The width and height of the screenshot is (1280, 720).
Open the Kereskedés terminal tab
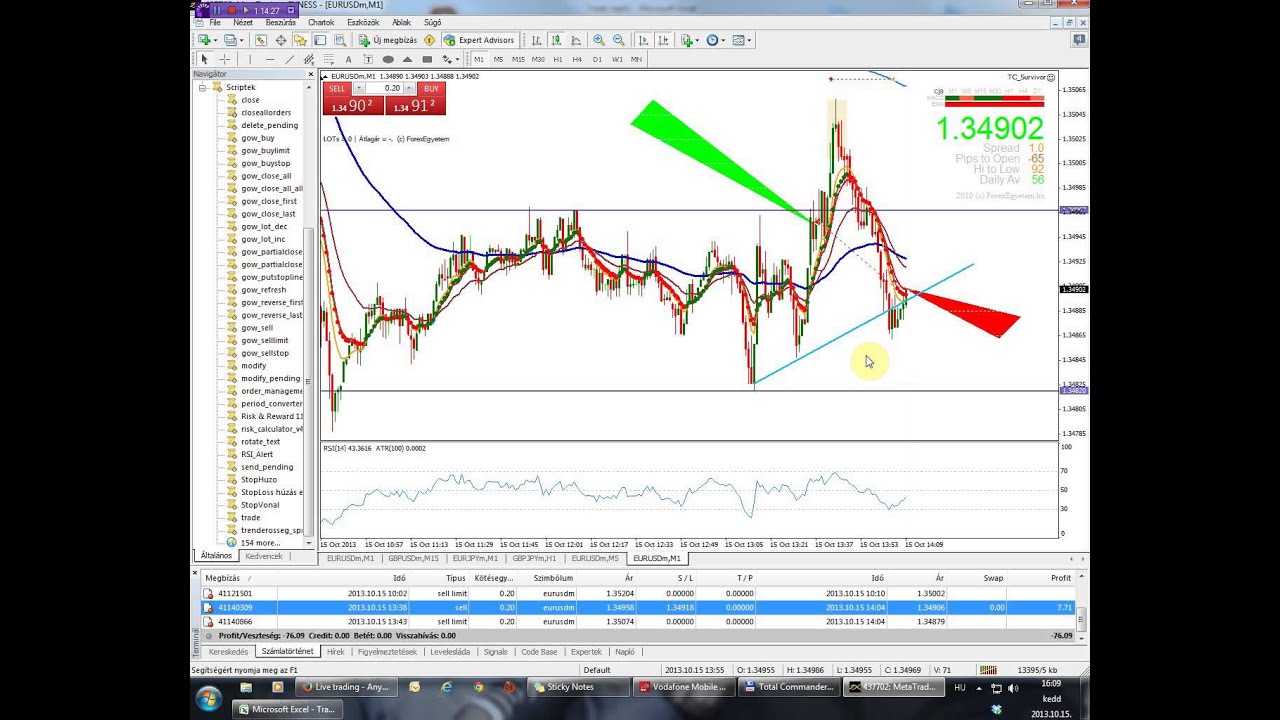[227, 651]
